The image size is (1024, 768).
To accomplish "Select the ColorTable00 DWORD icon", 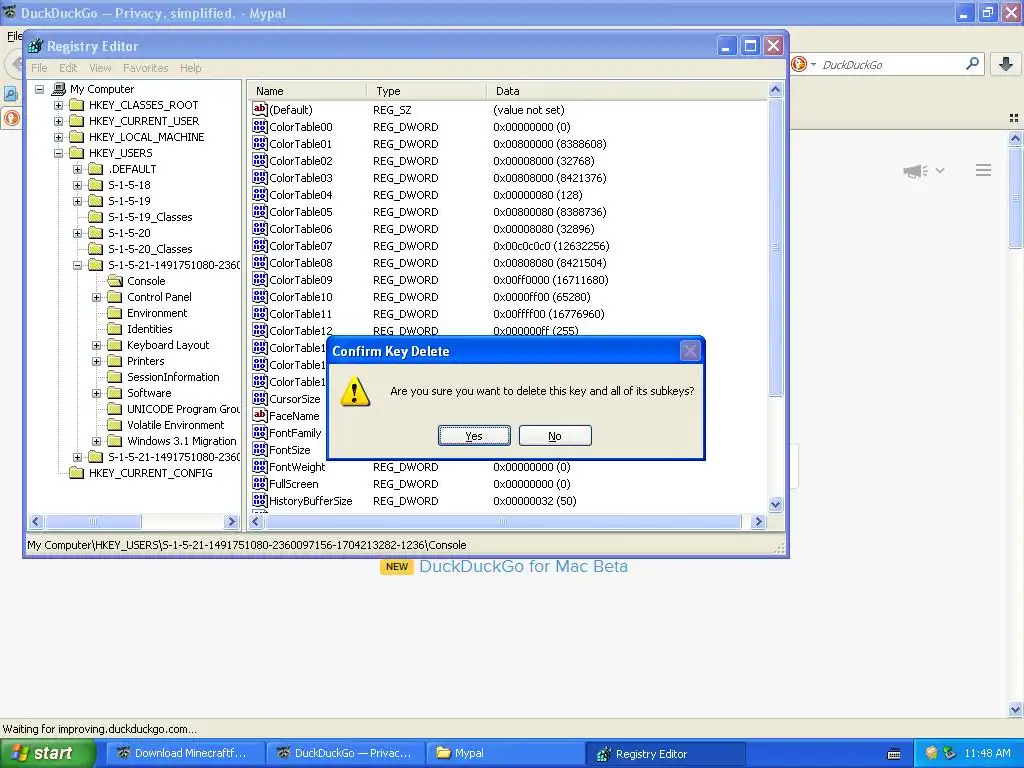I will pyautogui.click(x=260, y=127).
